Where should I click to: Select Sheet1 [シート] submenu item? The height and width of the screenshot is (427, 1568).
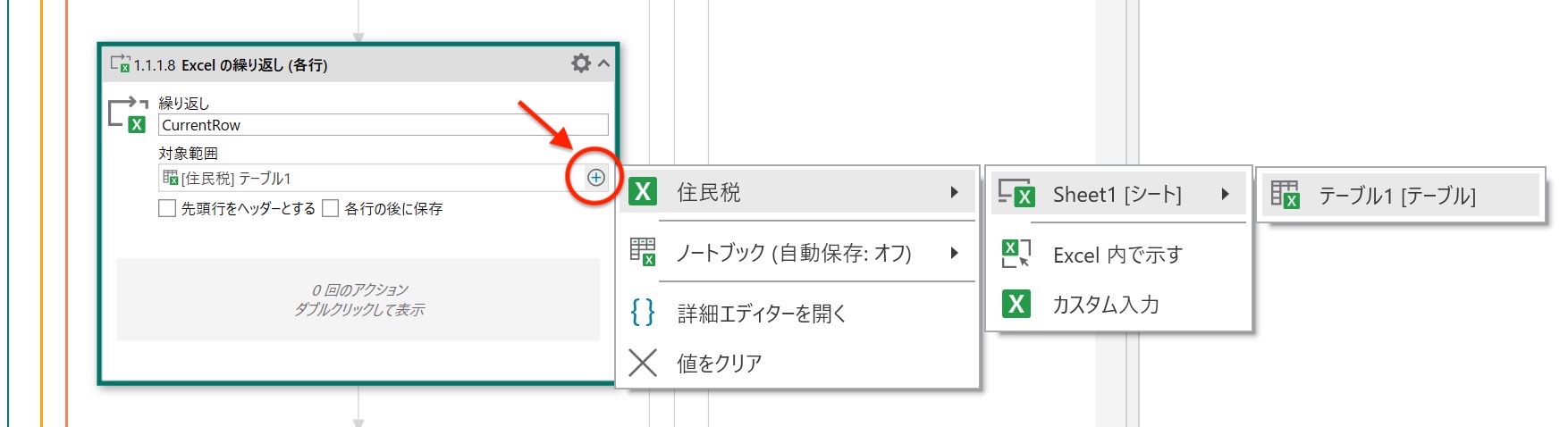[x=1117, y=194]
